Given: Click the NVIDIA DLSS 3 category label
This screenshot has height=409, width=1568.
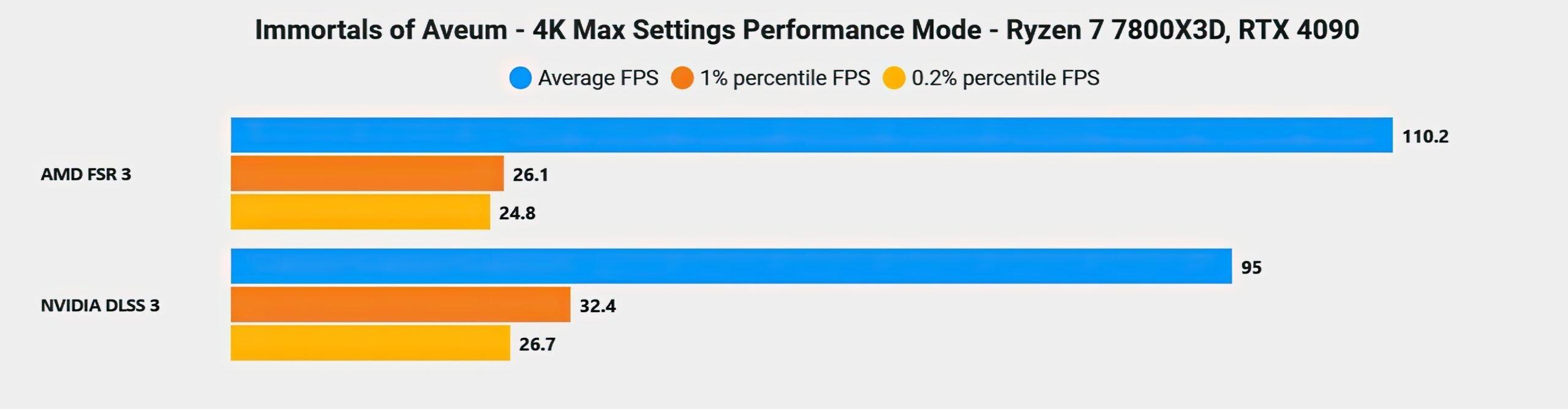Looking at the screenshot, I should pyautogui.click(x=100, y=305).
